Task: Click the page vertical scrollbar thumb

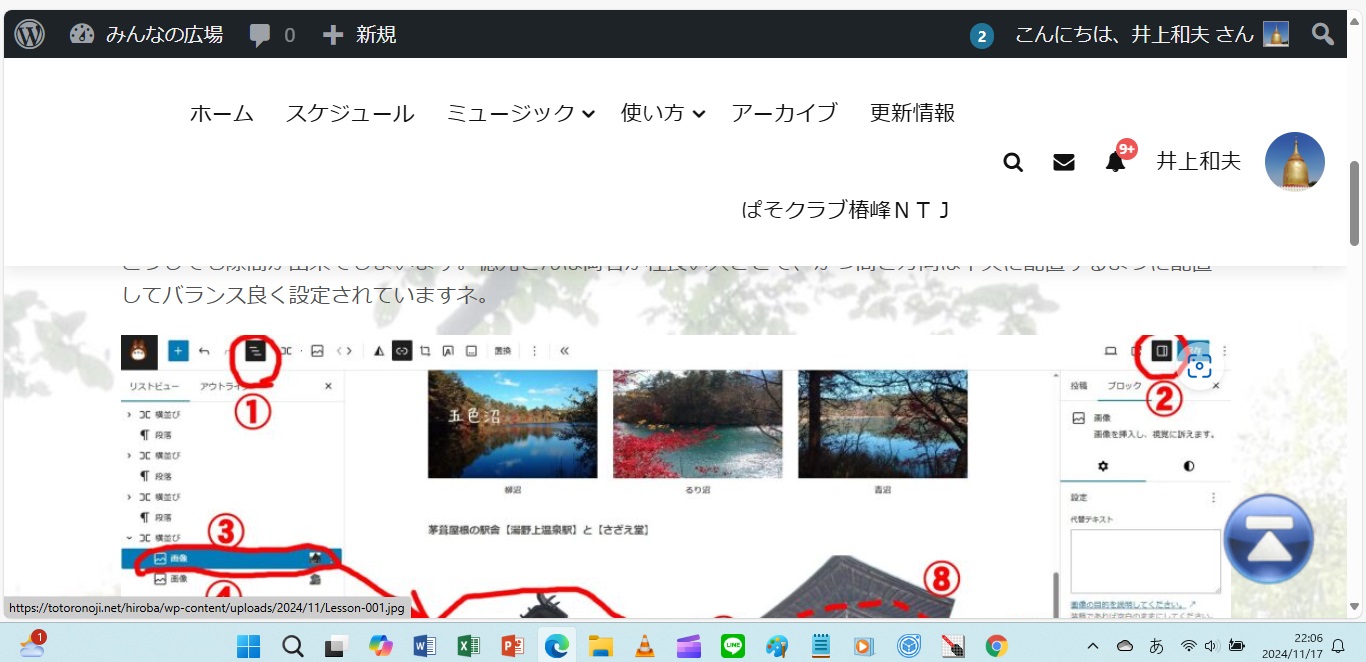Action: (x=1355, y=202)
